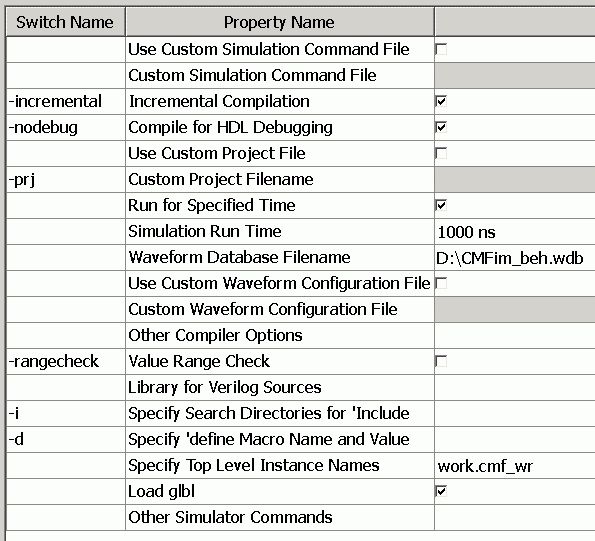This screenshot has height=541, width=595.
Task: Click the define Macro Name and Value field
Action: point(515,439)
